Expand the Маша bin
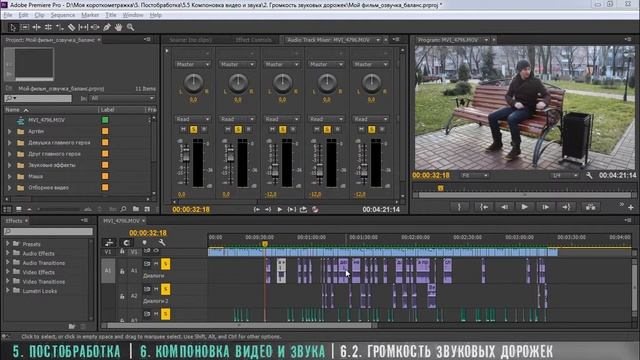Image resolution: width=640 pixels, height=360 pixels. [9, 177]
